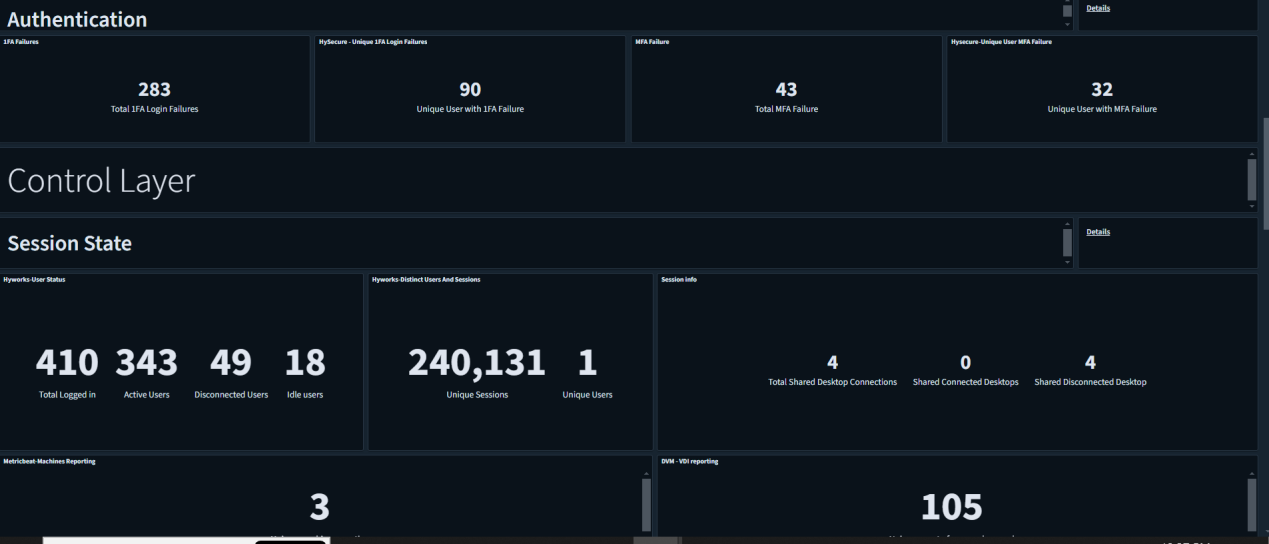The height and width of the screenshot is (544, 1269).
Task: Select the 90 Unique User 1FA Failure metric
Action: (470, 90)
